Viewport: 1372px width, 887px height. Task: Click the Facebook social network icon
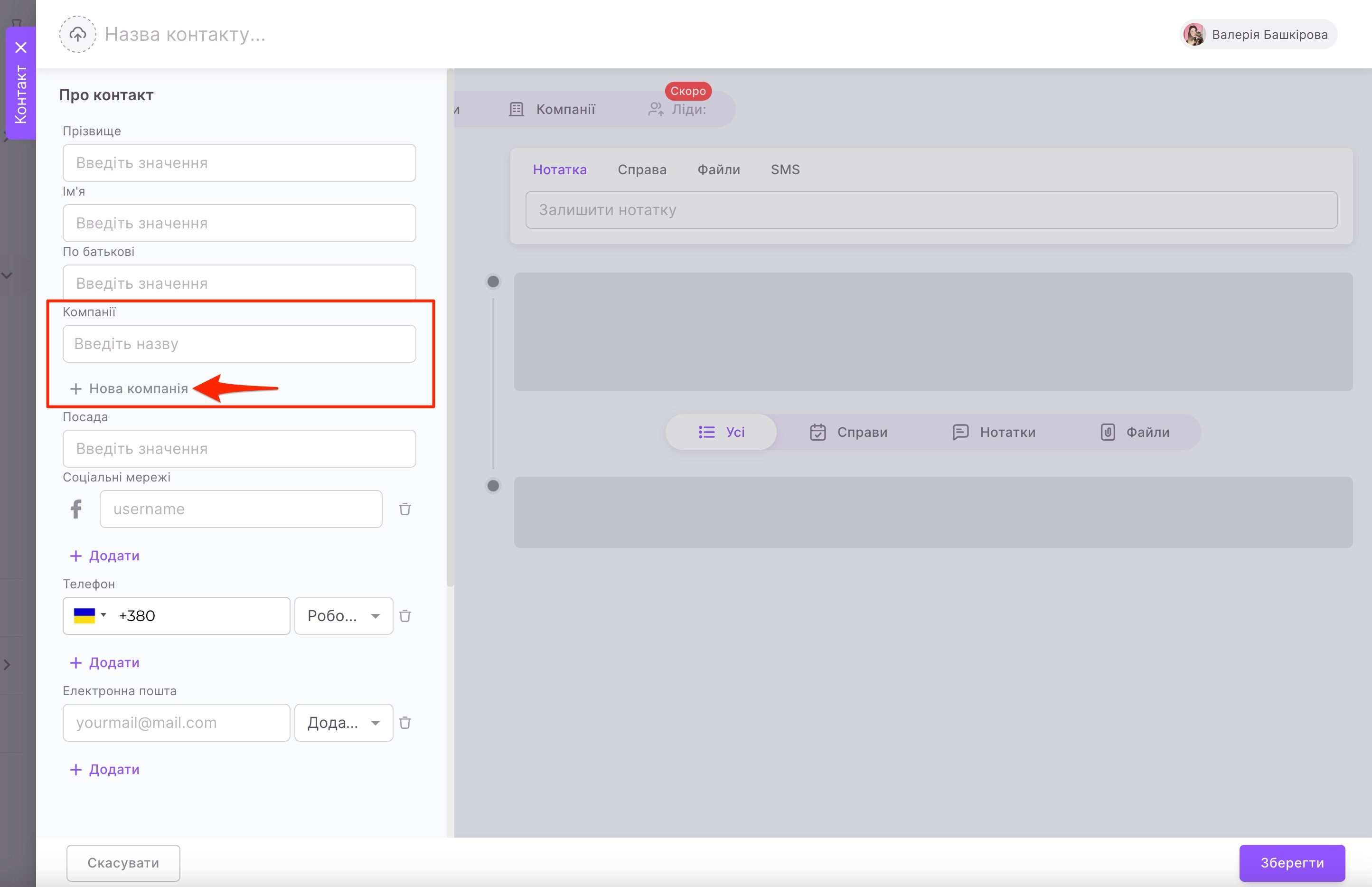coord(76,509)
